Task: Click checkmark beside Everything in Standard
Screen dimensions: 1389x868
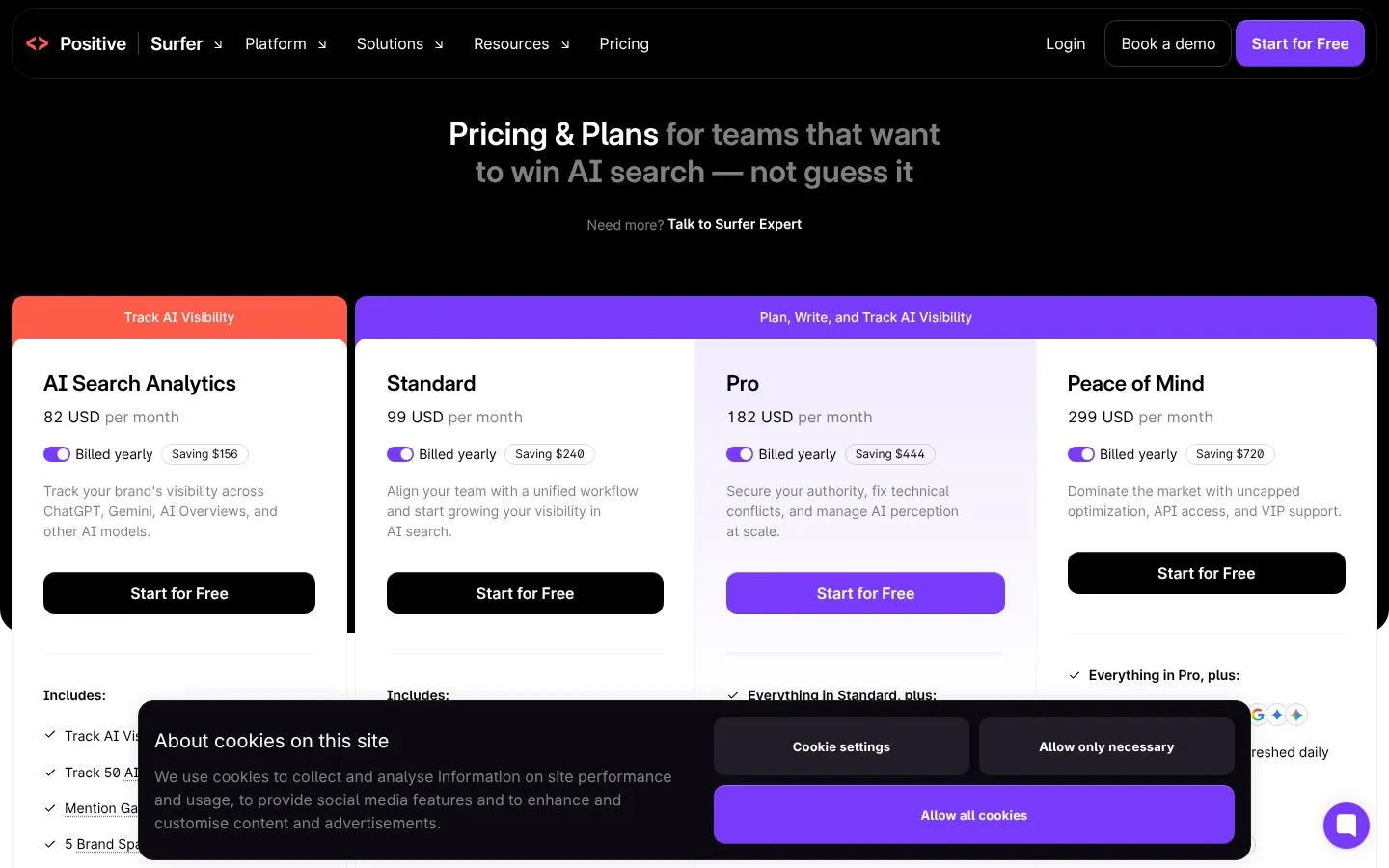Action: tap(733, 695)
